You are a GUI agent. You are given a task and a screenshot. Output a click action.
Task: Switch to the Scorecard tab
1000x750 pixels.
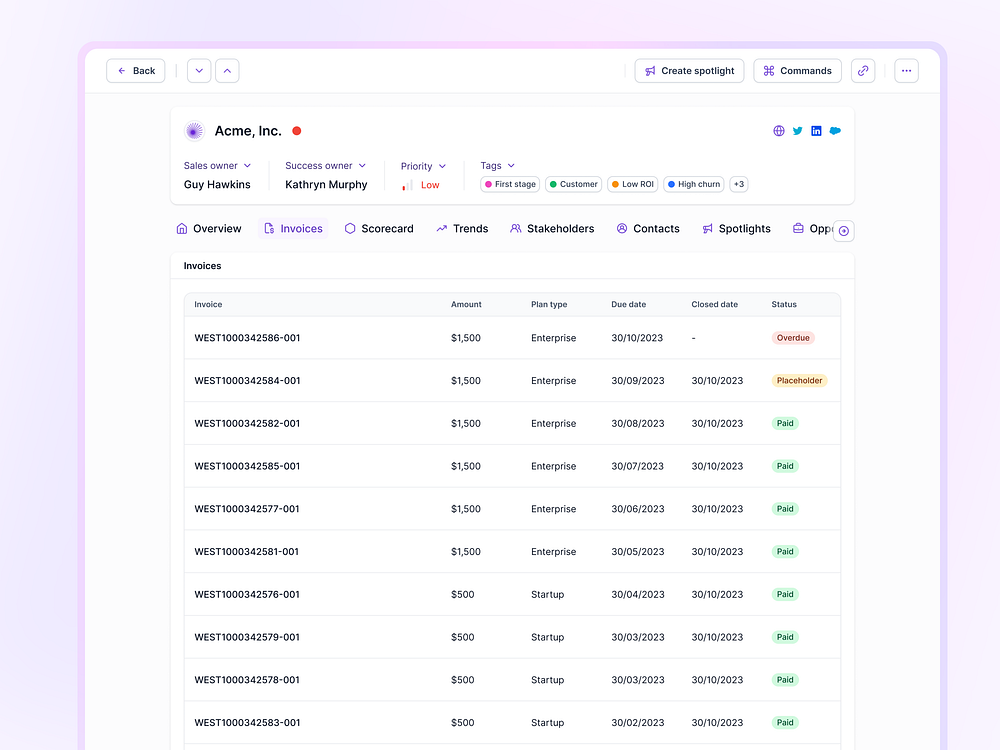pos(379,229)
